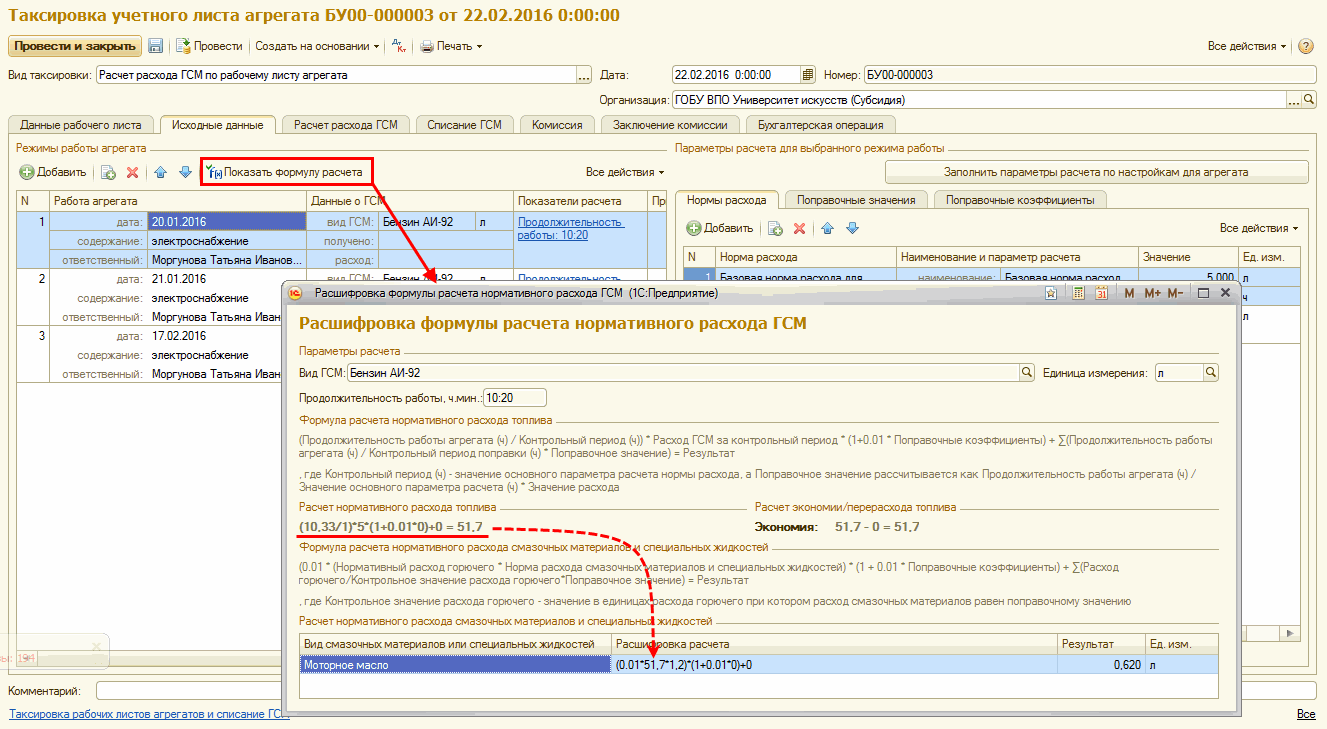
Task: Switch to Данные рабочего листа tab
Action: coord(82,125)
